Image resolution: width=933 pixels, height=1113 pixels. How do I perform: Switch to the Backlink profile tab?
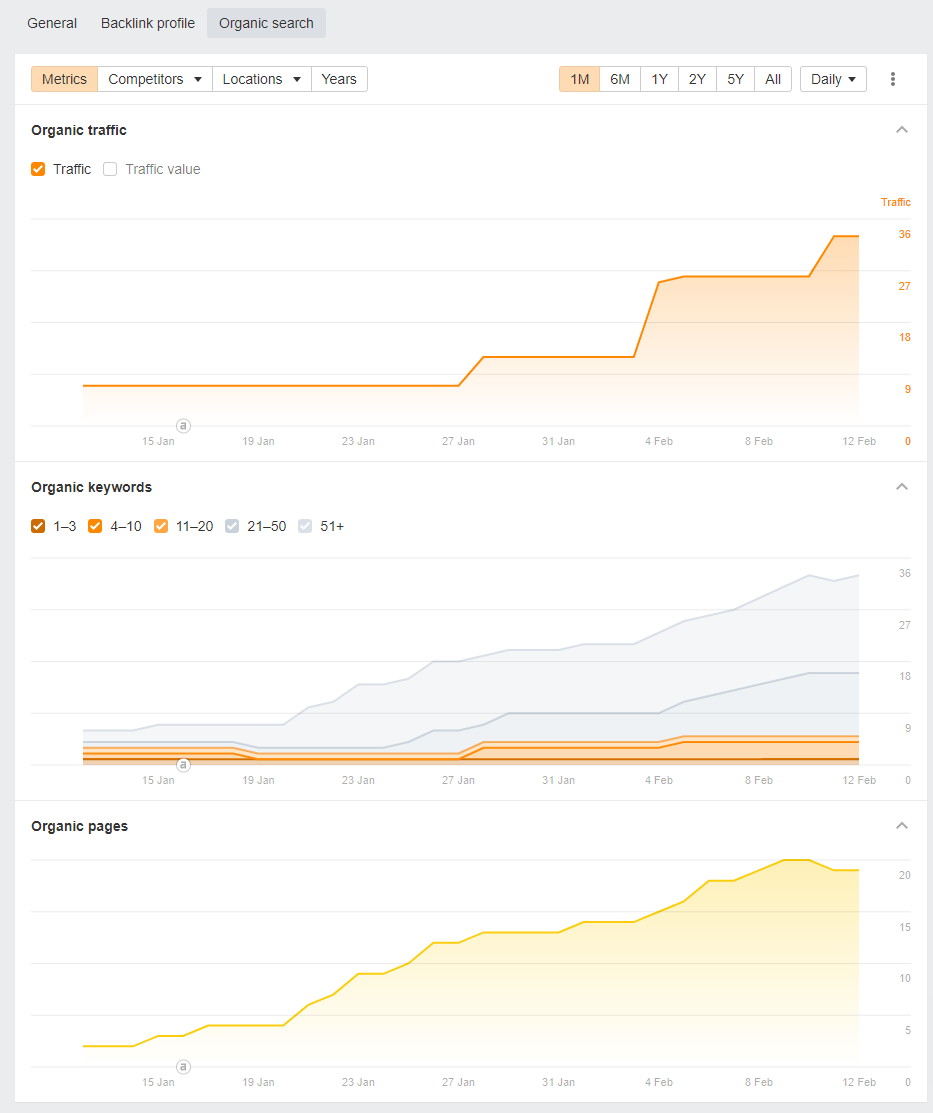pyautogui.click(x=148, y=23)
